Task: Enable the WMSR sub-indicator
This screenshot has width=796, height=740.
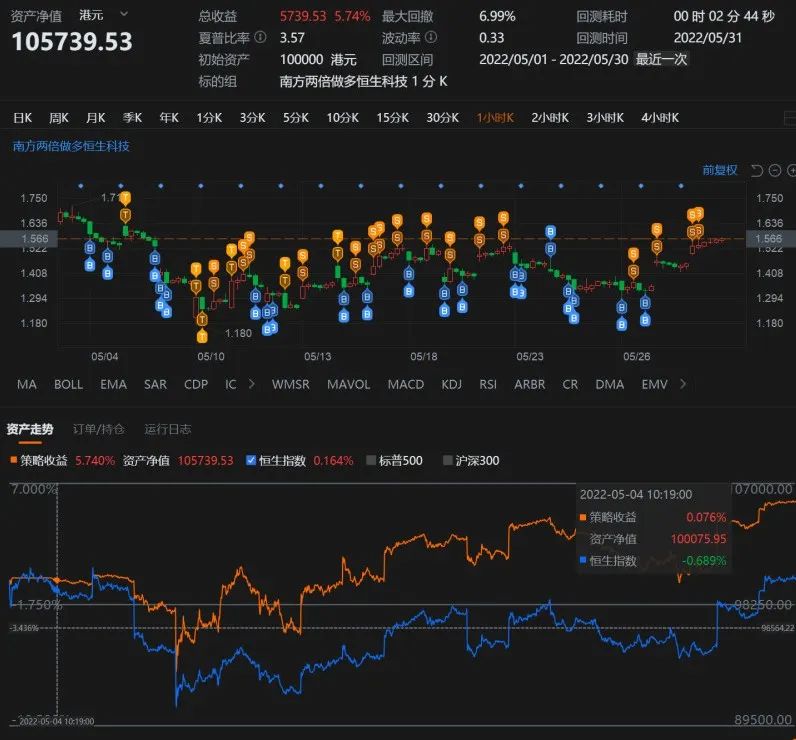Action: 290,384
